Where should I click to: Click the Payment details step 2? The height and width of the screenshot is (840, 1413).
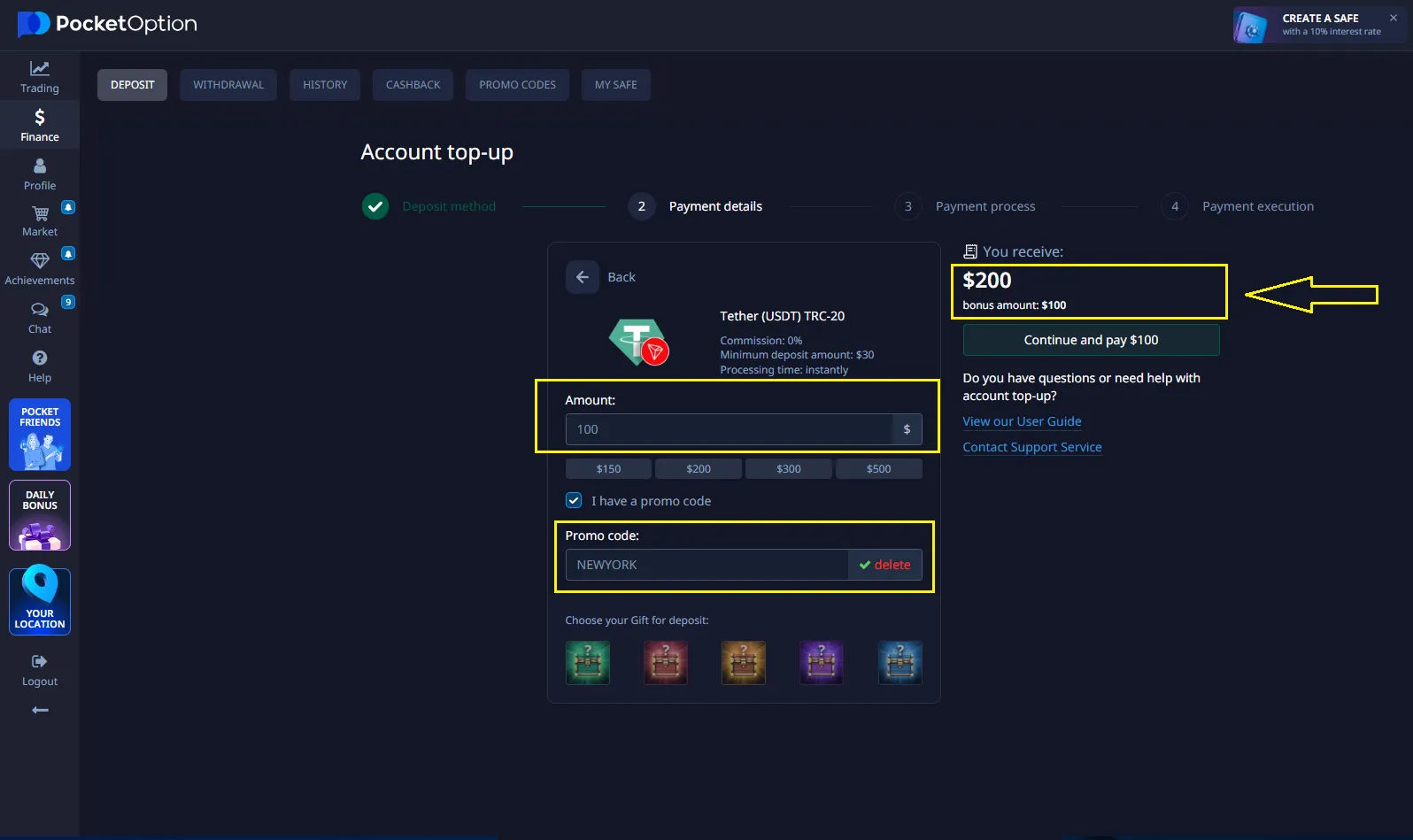(695, 206)
